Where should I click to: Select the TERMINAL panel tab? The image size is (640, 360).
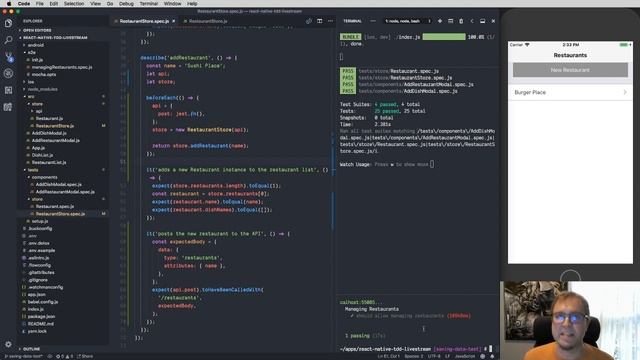pos(352,21)
